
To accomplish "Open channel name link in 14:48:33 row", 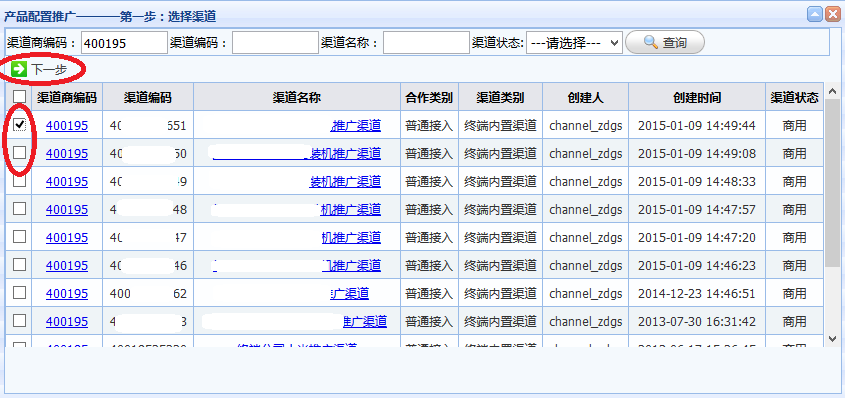I will coord(345,181).
